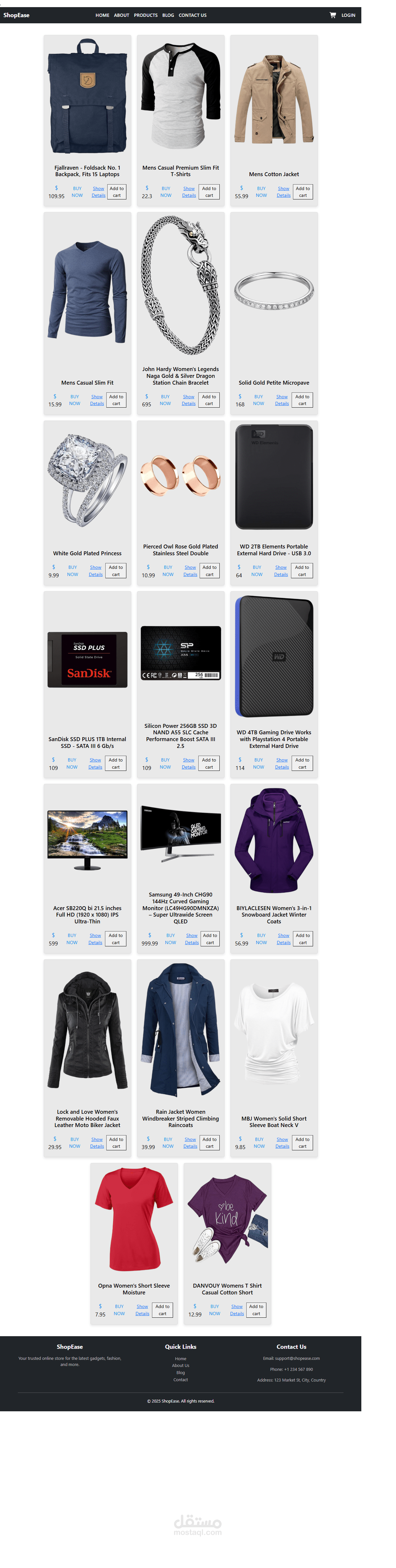The width and height of the screenshot is (396, 1568).
Task: Click the ShopEase logo in navbar
Action: click(17, 15)
